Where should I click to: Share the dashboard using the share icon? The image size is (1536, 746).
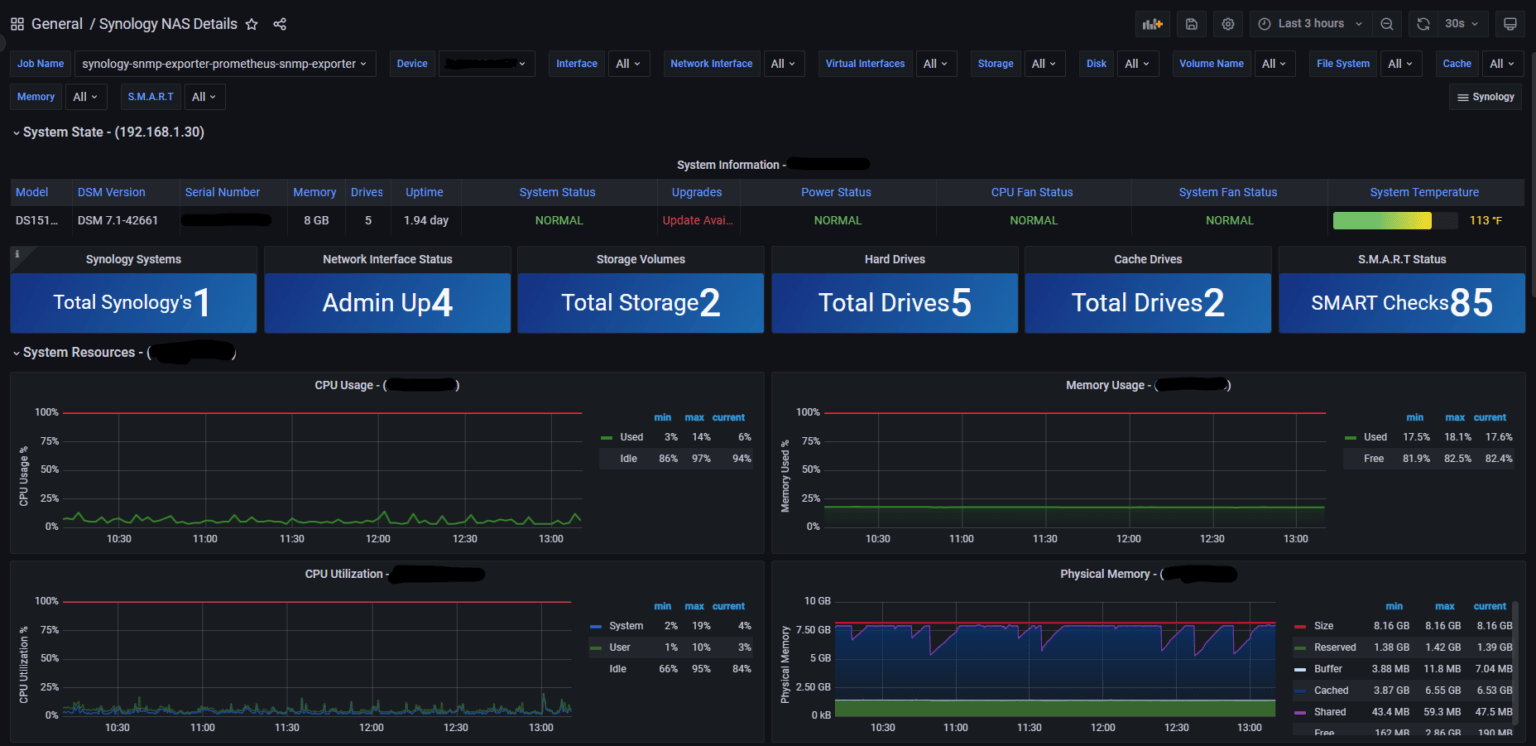pos(279,24)
